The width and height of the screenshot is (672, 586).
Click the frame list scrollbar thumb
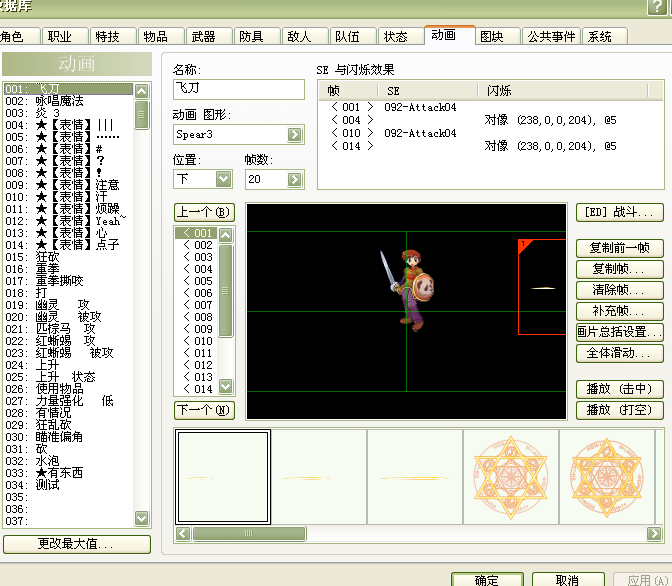tap(225, 291)
